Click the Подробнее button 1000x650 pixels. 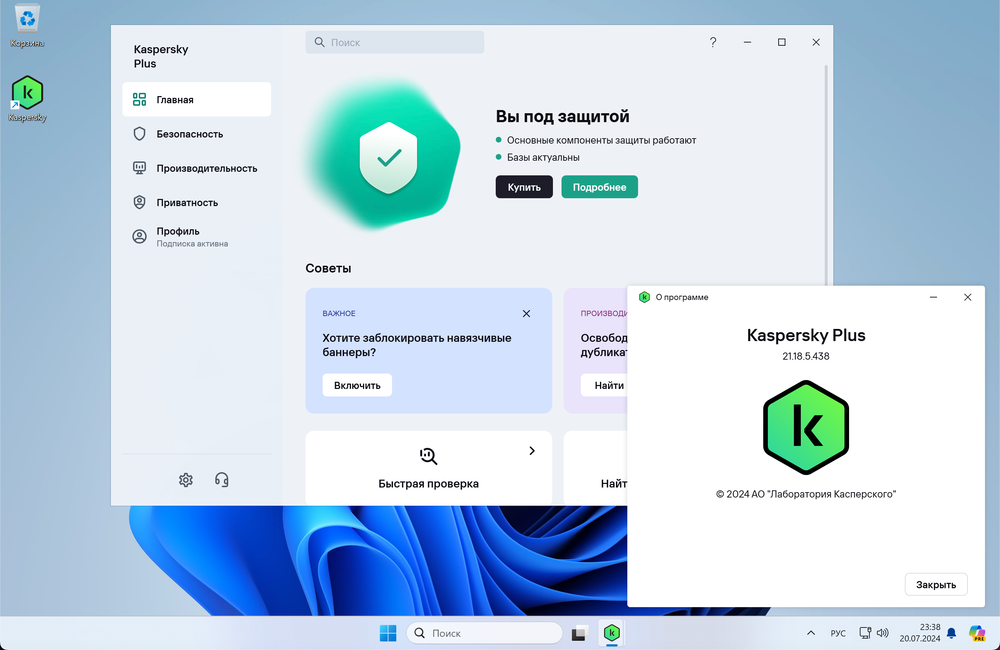coord(599,187)
